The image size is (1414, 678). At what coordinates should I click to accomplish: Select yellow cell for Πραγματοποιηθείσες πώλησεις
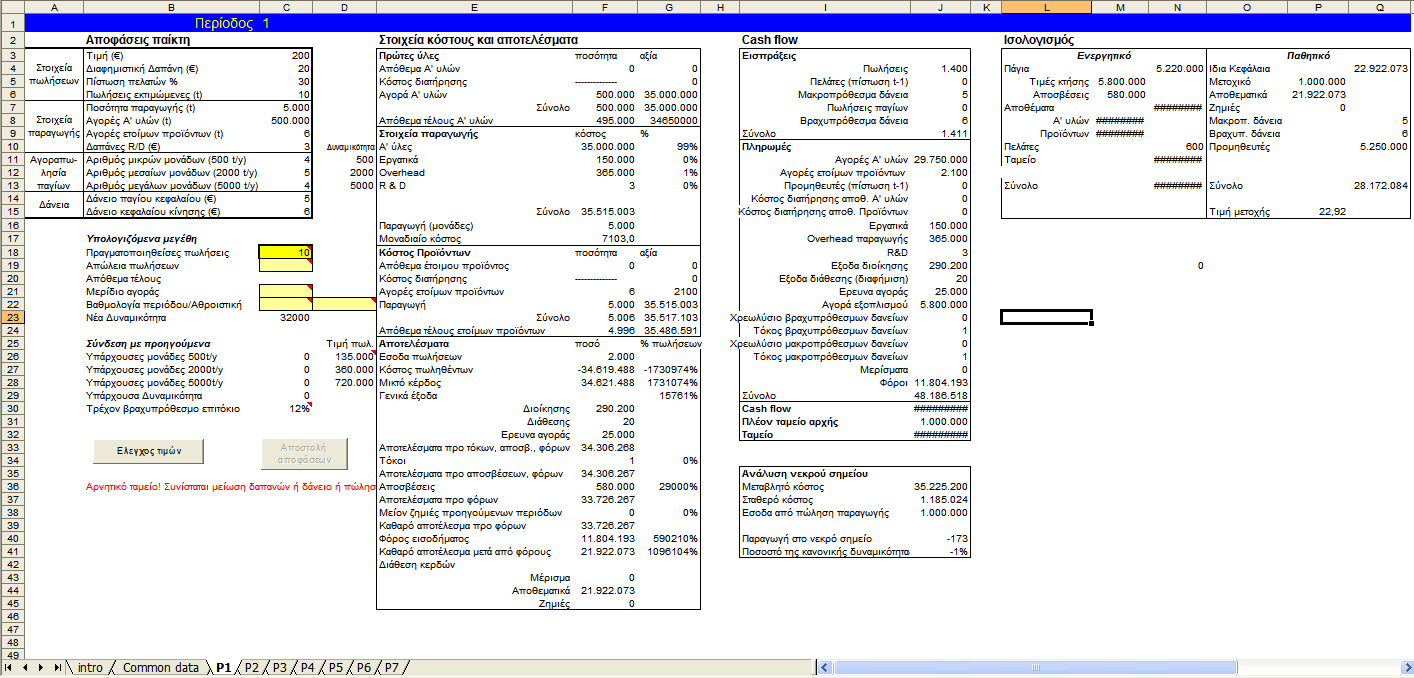point(286,253)
